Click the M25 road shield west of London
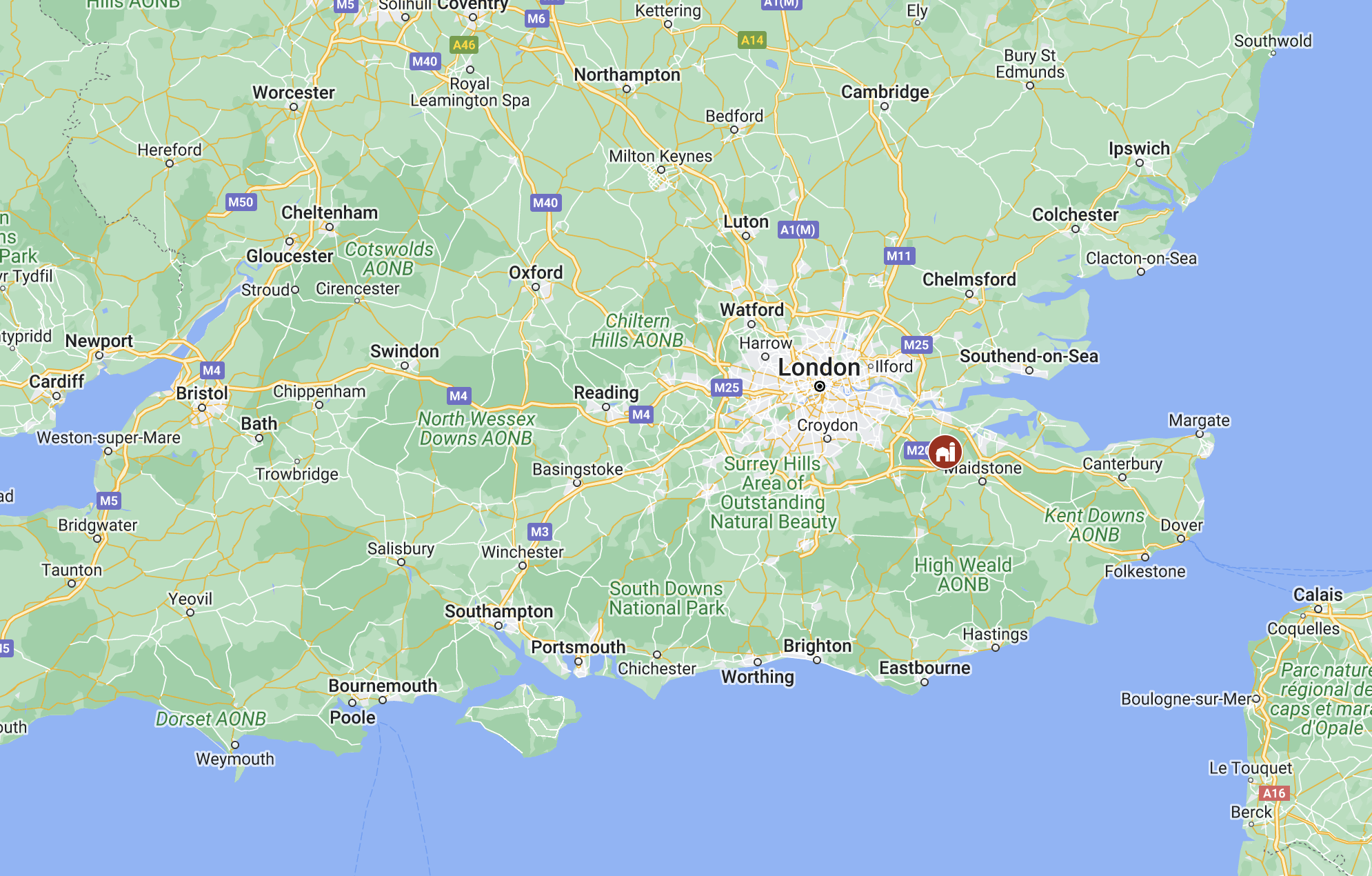The width and height of the screenshot is (1372, 876). click(727, 388)
